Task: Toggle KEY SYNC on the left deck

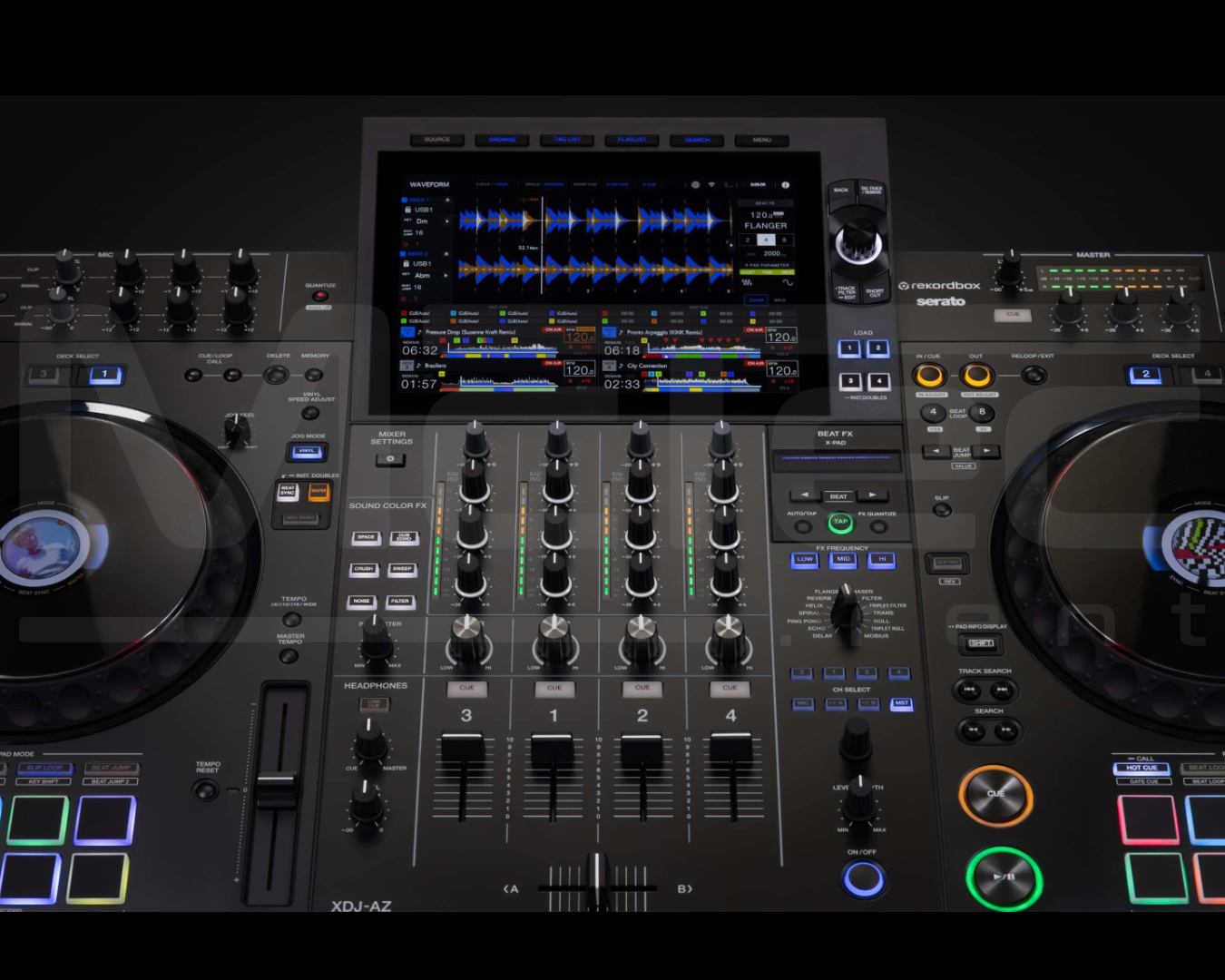Action: [x=301, y=519]
